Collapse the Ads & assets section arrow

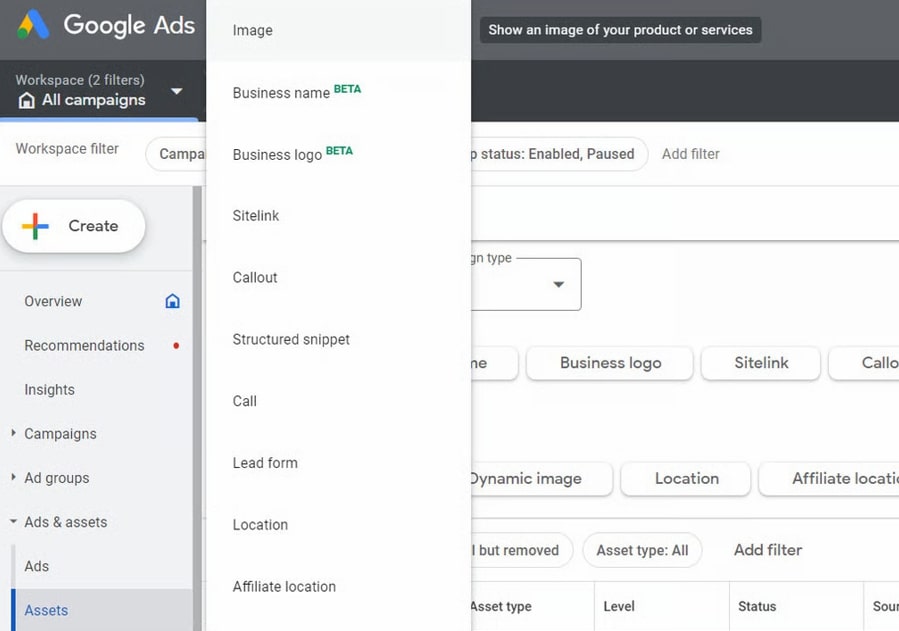(x=13, y=522)
